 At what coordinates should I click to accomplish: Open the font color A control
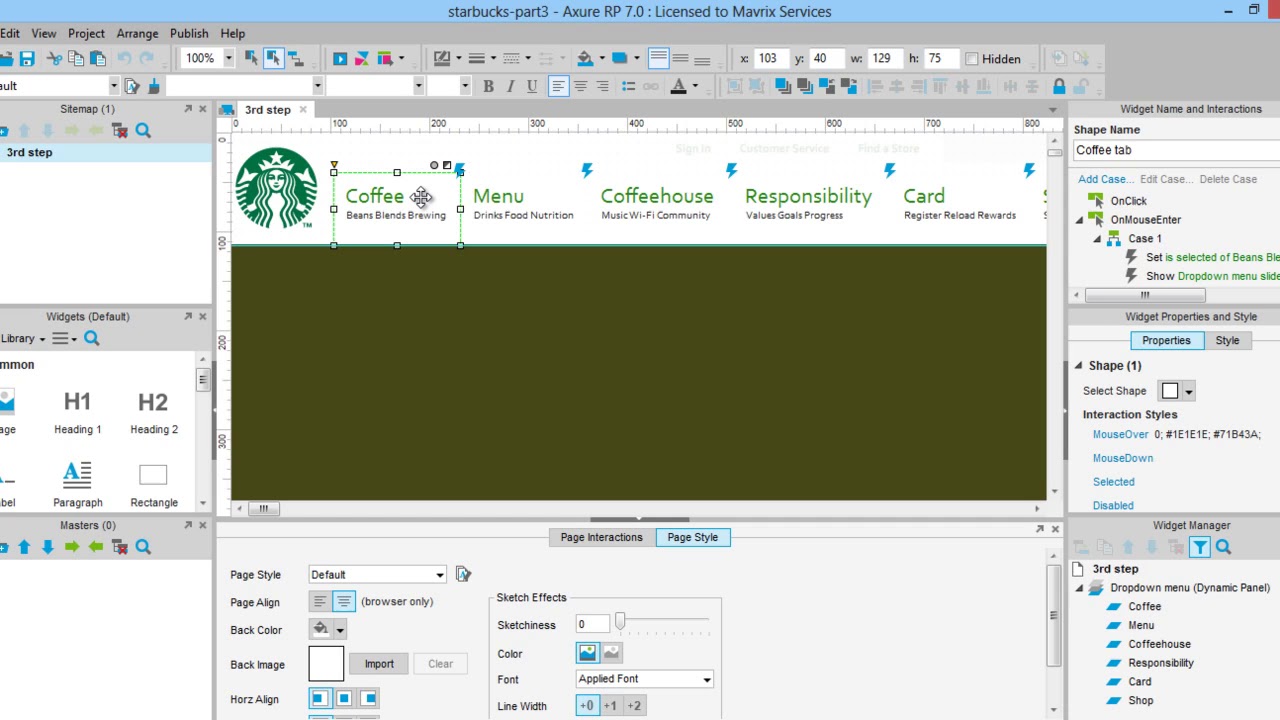678,86
